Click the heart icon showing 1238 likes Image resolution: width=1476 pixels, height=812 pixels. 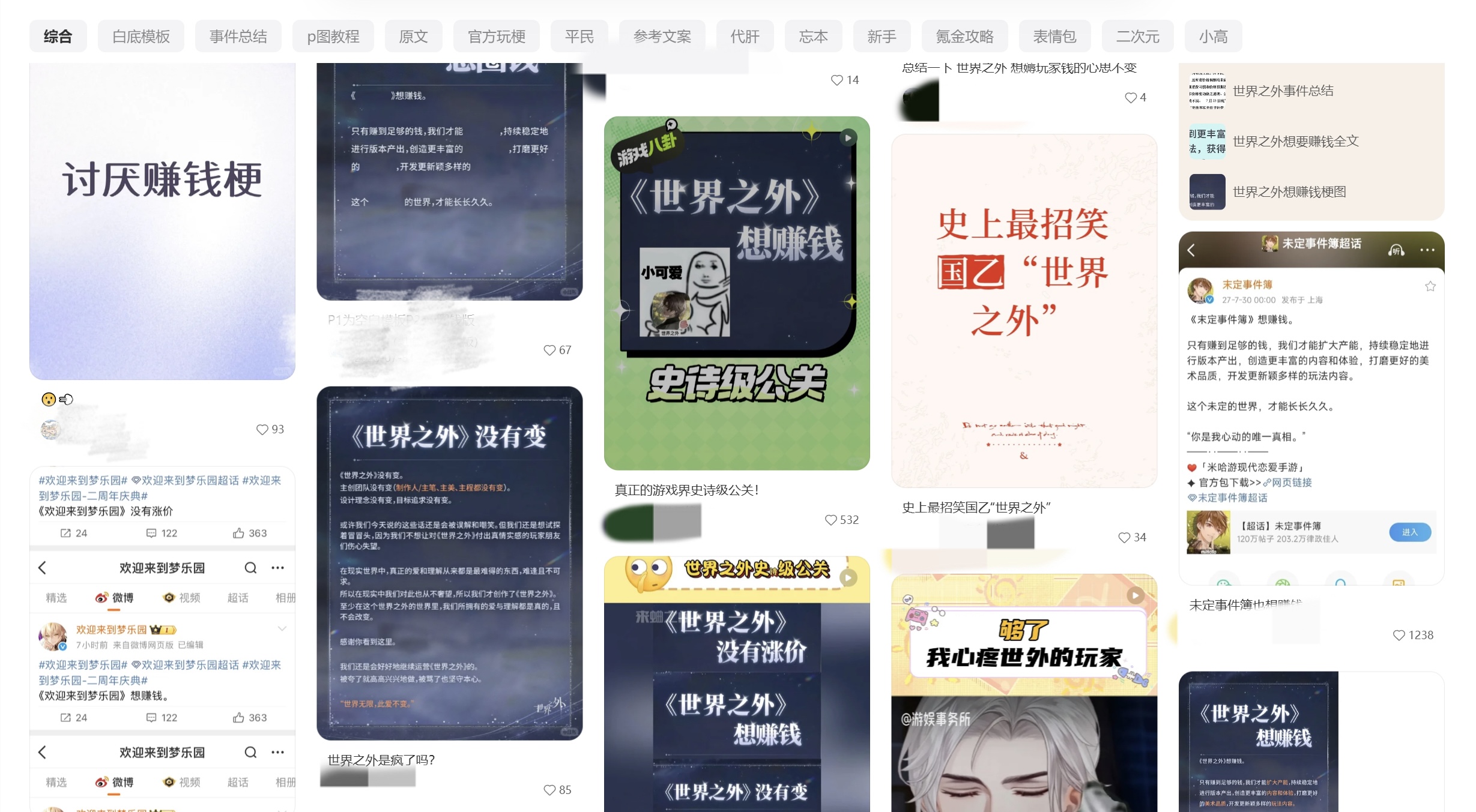coord(1399,636)
